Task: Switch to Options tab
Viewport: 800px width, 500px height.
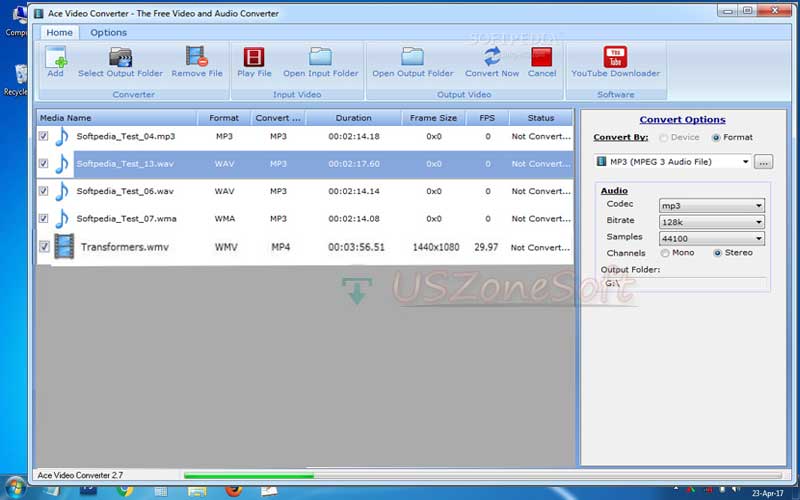Action: coord(108,33)
